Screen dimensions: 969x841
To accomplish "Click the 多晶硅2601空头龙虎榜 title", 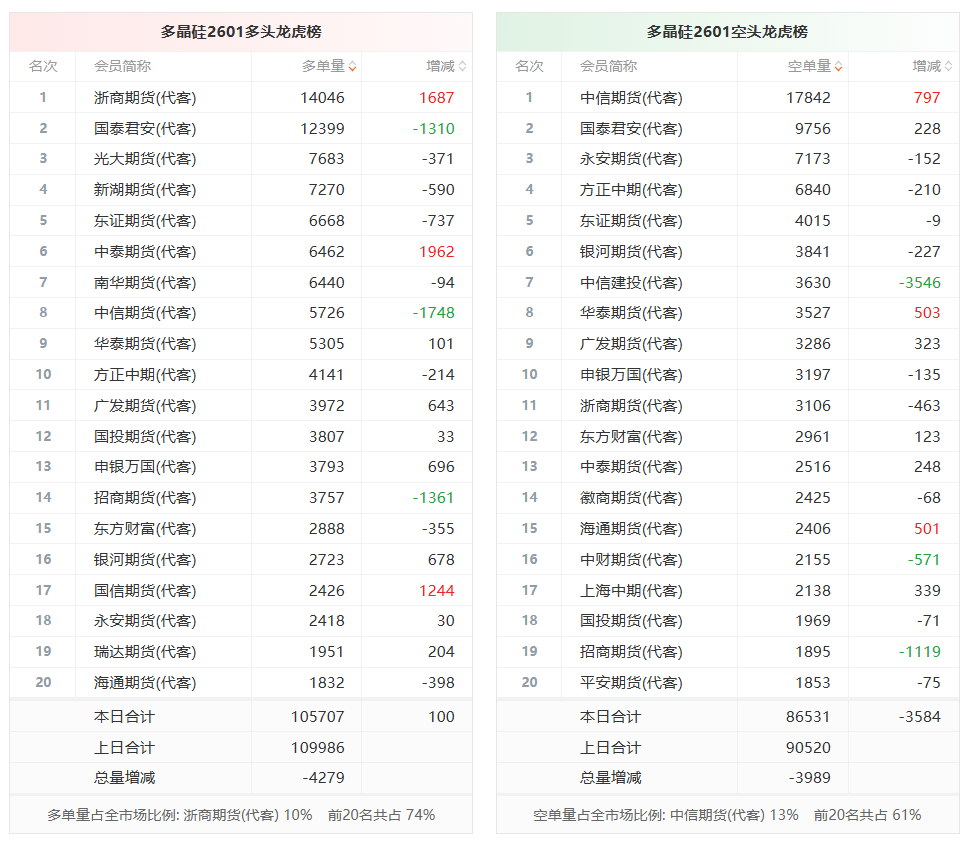I will coord(727,32).
